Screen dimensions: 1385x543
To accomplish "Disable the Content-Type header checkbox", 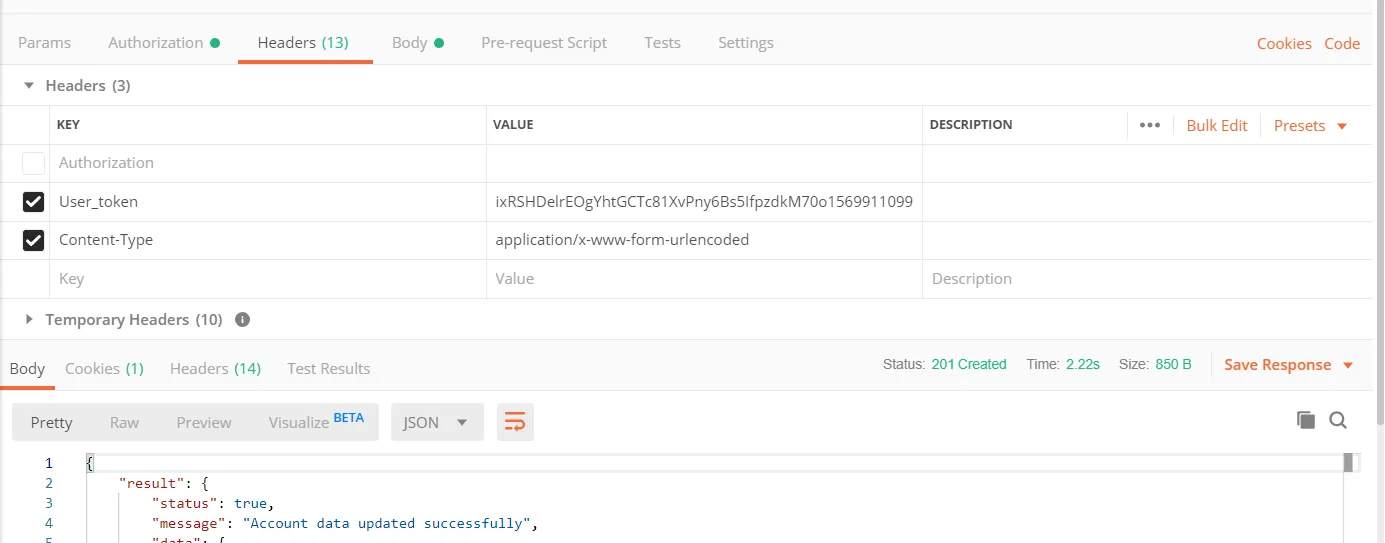I will (33, 240).
